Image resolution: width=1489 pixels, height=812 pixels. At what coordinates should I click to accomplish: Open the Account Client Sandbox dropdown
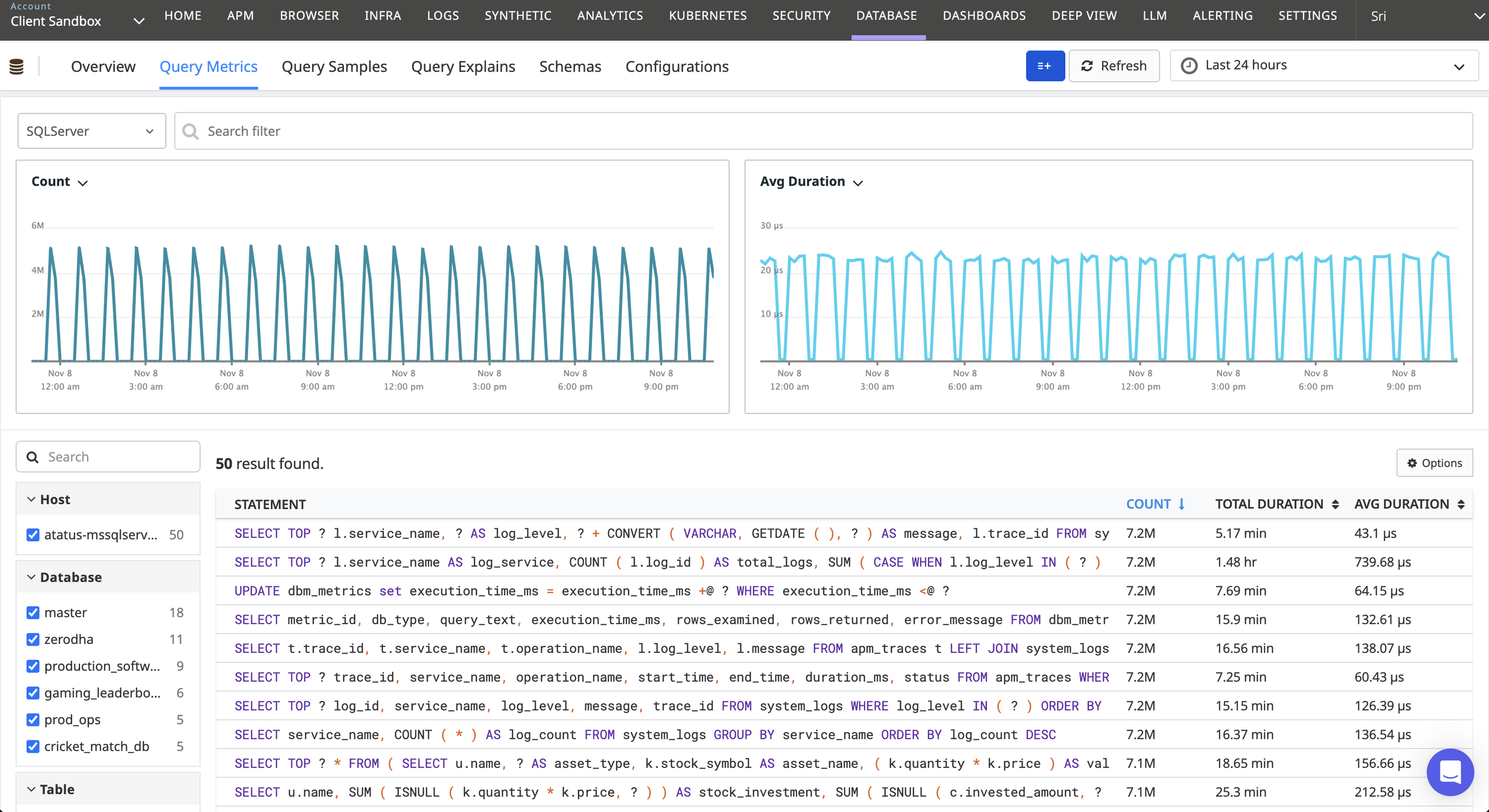(x=77, y=16)
